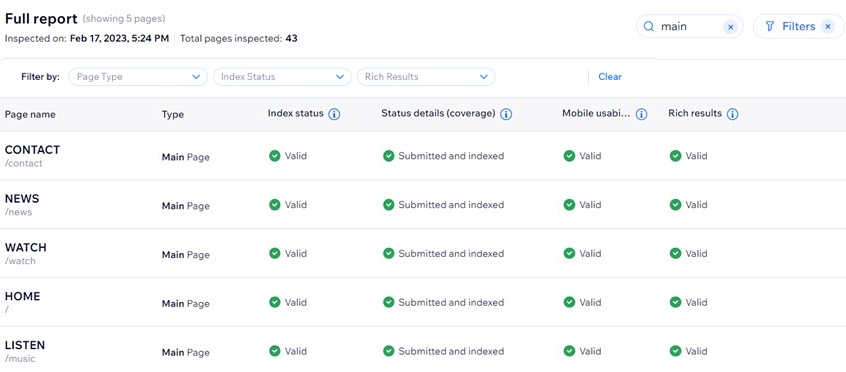
Task: Click the HOME row's Index status check icon
Action: coord(275,302)
